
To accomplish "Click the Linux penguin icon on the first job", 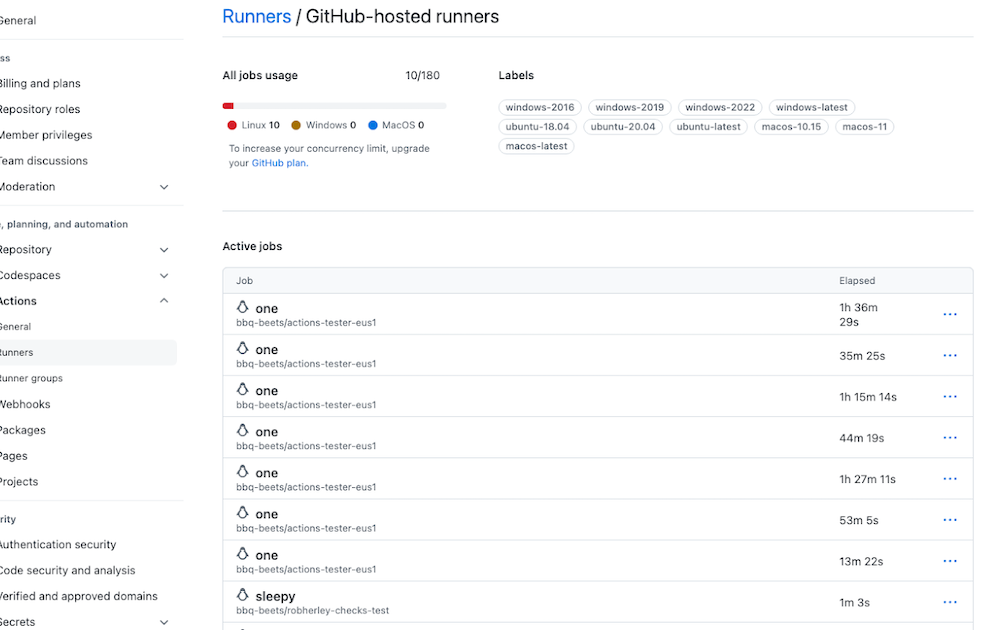I will [243, 306].
